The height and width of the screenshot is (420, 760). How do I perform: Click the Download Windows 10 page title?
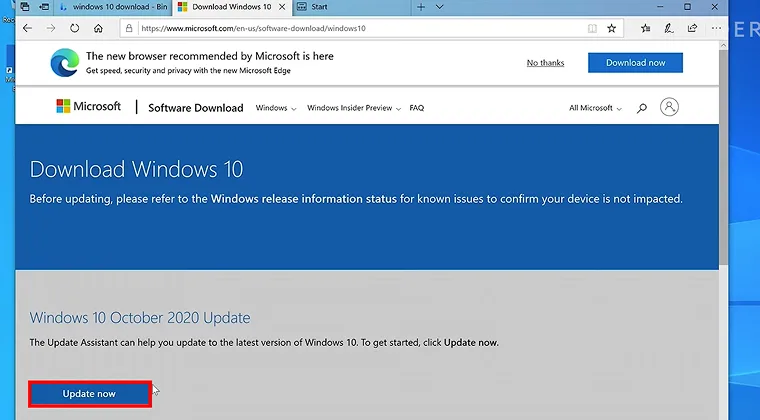pos(136,169)
